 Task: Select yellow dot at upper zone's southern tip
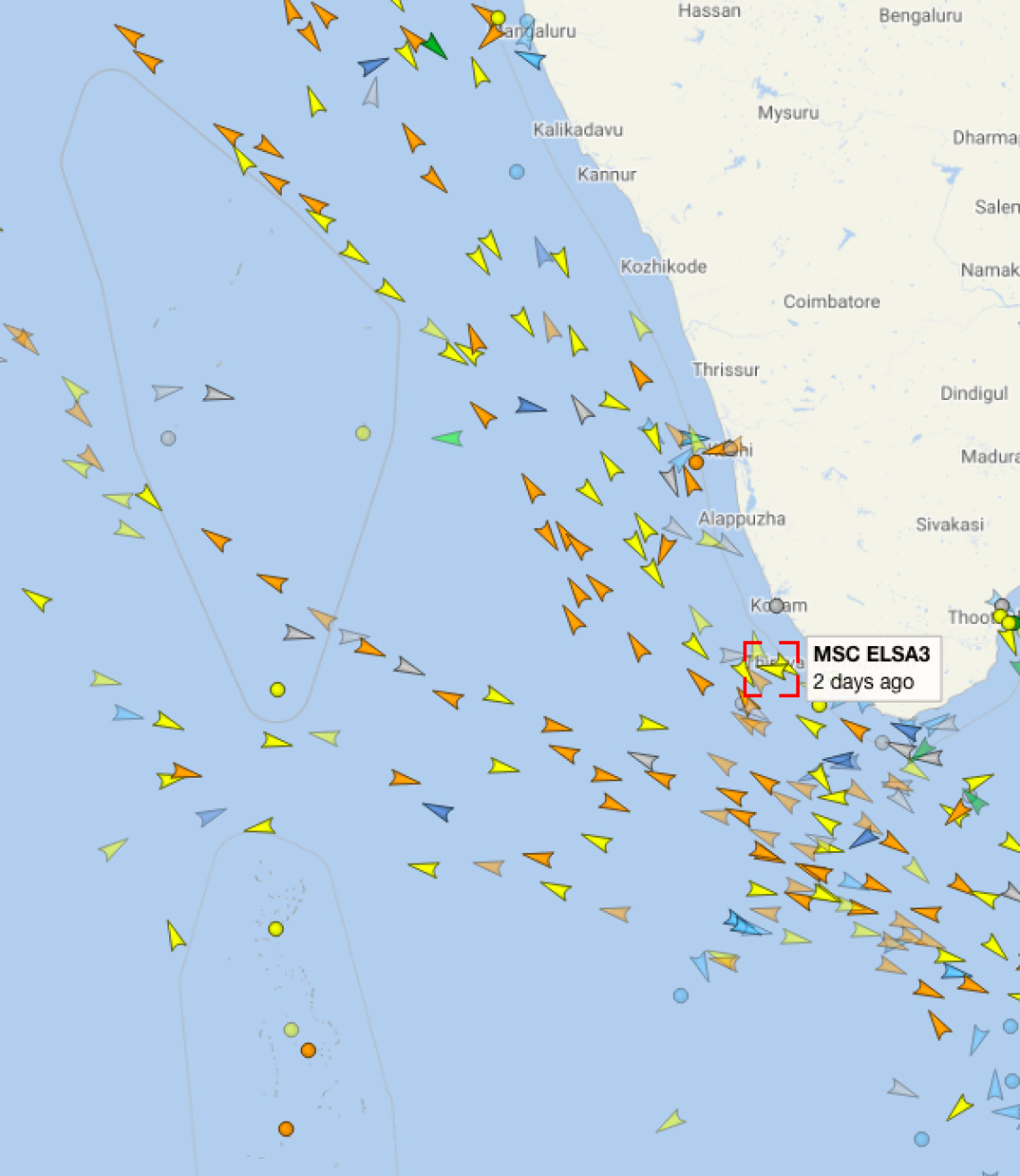[277, 689]
